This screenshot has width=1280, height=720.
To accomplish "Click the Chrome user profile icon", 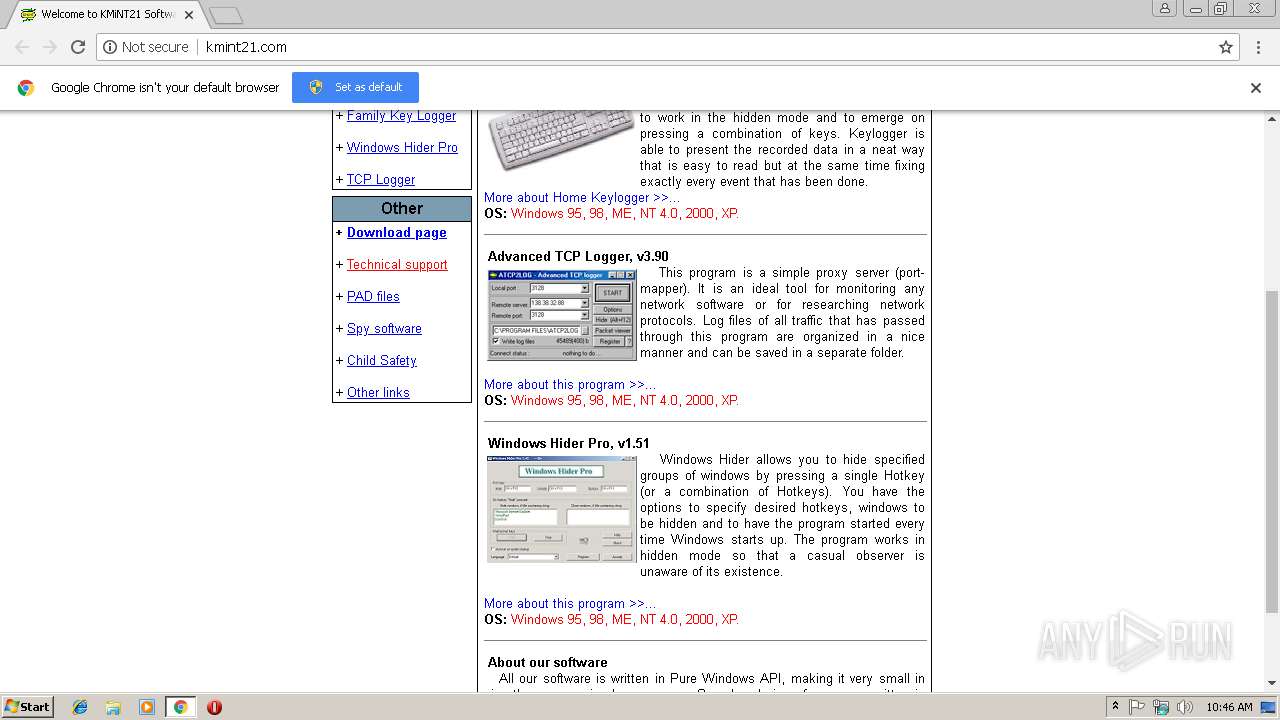I will coord(1165,9).
